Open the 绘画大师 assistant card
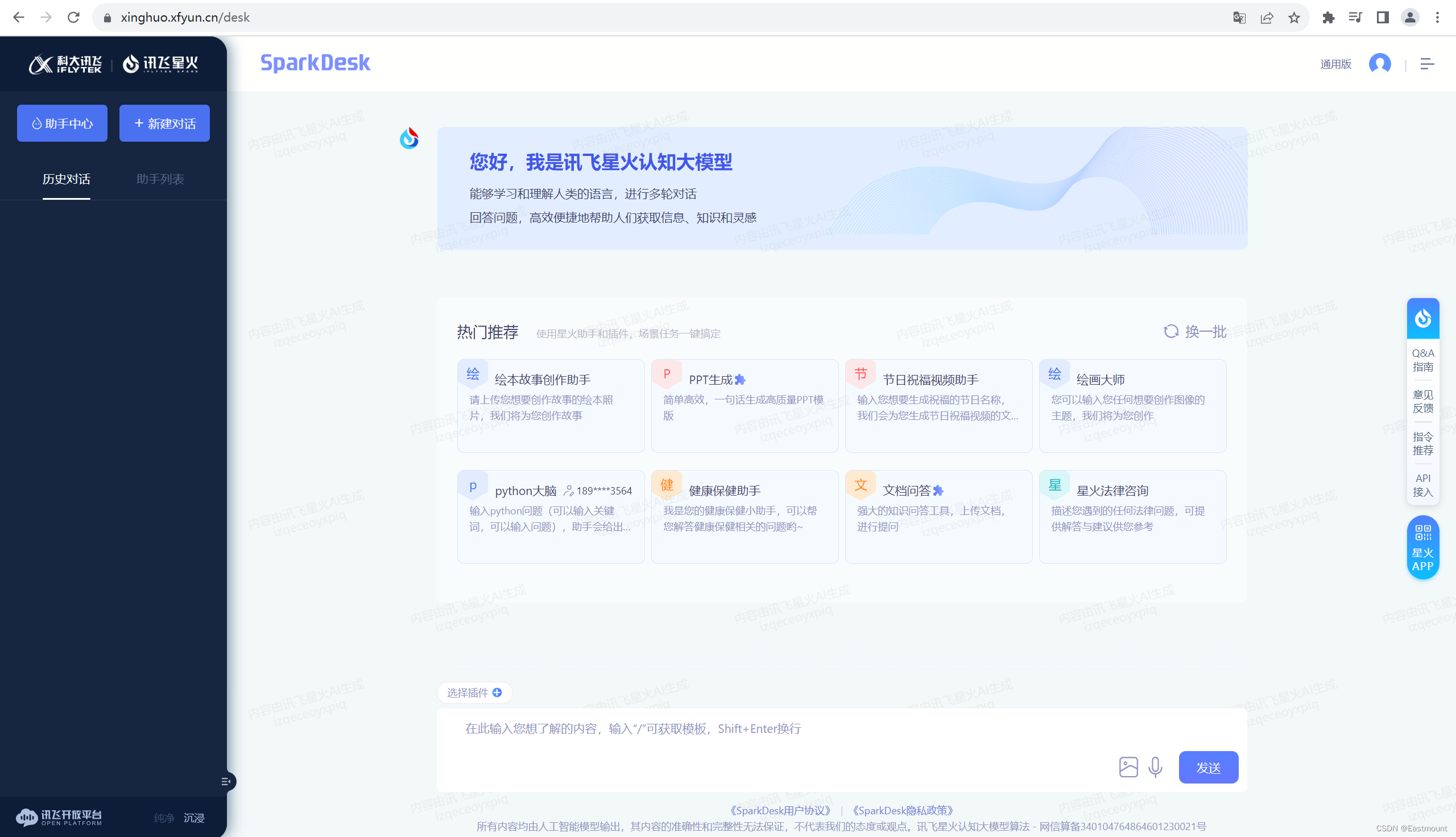1456x837 pixels. (1132, 405)
